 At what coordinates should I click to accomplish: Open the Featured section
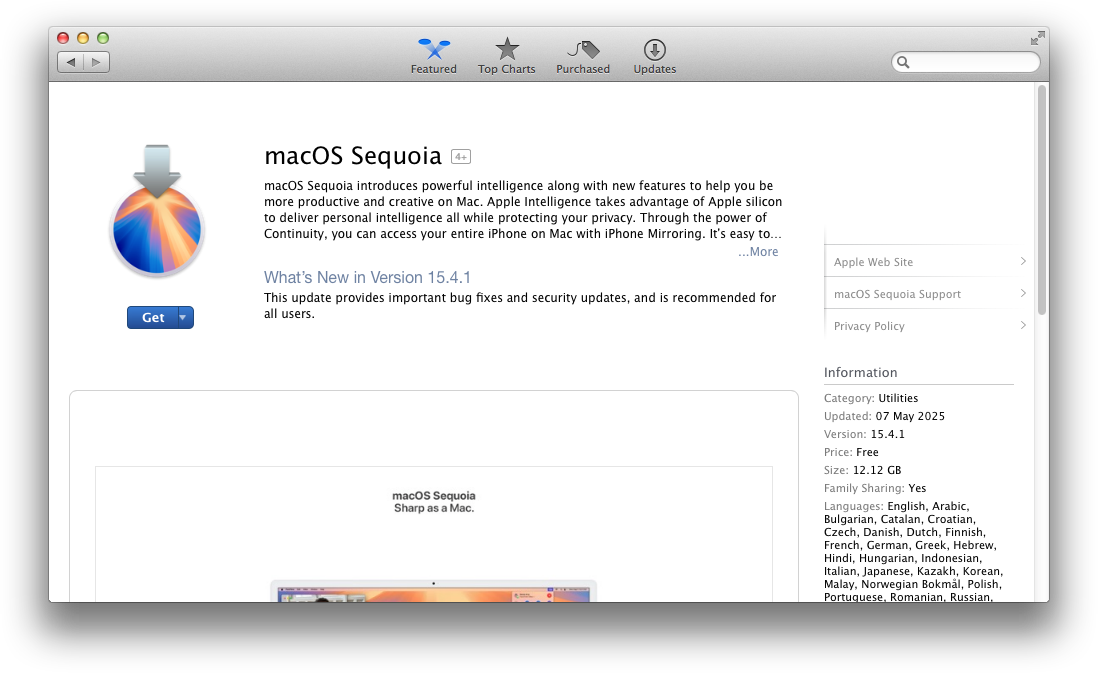point(433,50)
